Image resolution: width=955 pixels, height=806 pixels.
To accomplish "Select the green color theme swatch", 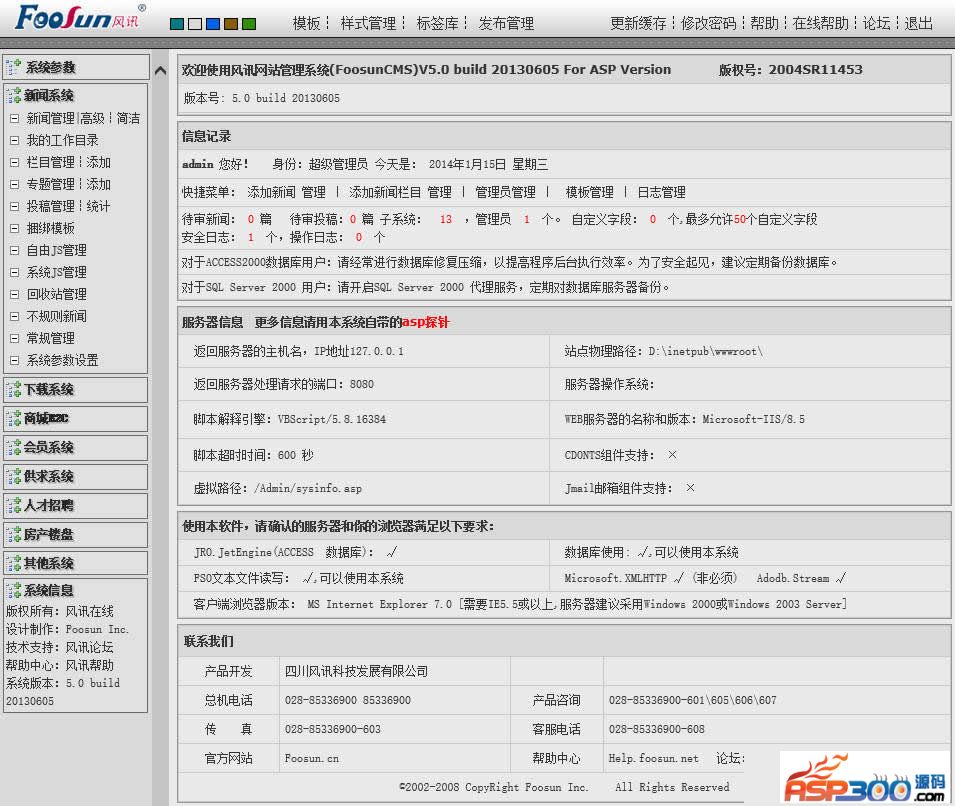I will tap(249, 24).
